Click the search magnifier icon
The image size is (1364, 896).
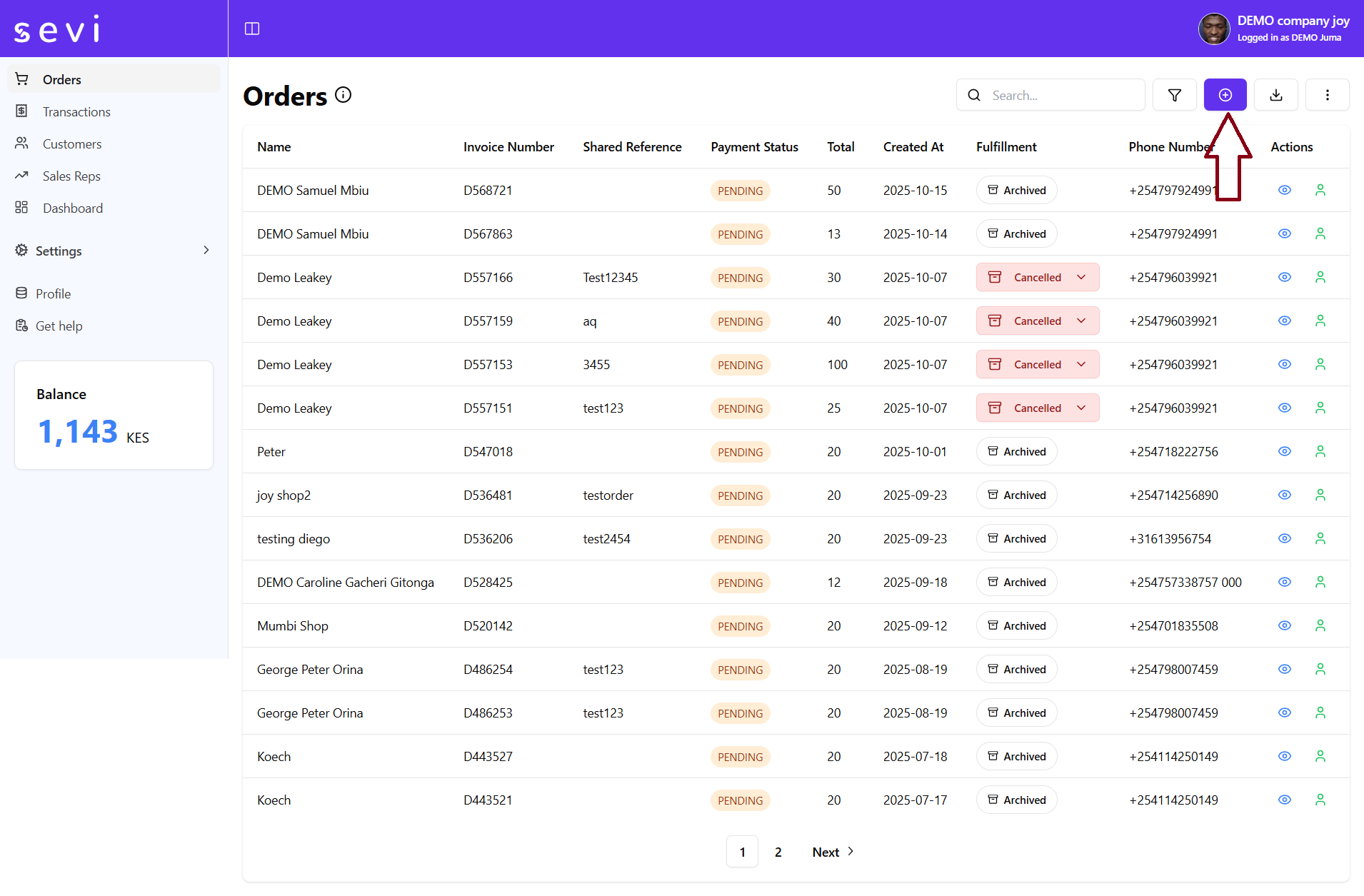974,95
